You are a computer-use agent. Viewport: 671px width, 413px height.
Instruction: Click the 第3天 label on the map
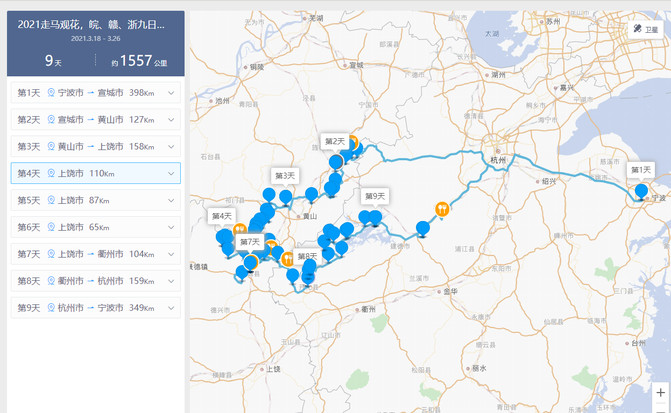(x=285, y=176)
